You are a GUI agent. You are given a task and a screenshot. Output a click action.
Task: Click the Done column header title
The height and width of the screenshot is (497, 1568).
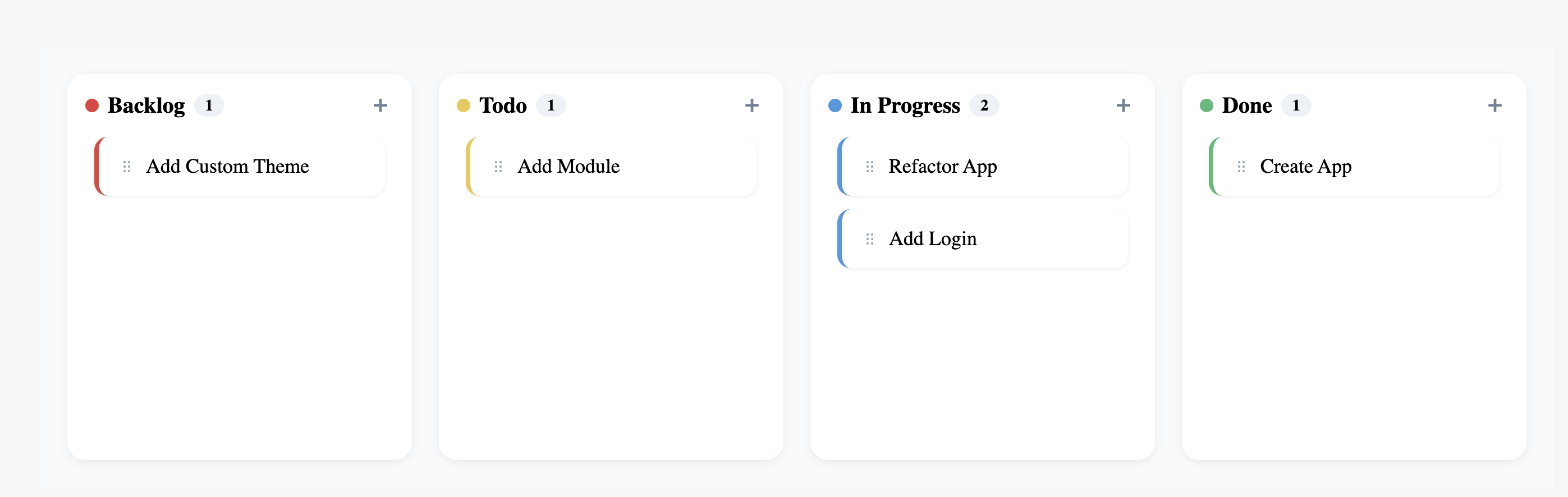tap(1246, 105)
